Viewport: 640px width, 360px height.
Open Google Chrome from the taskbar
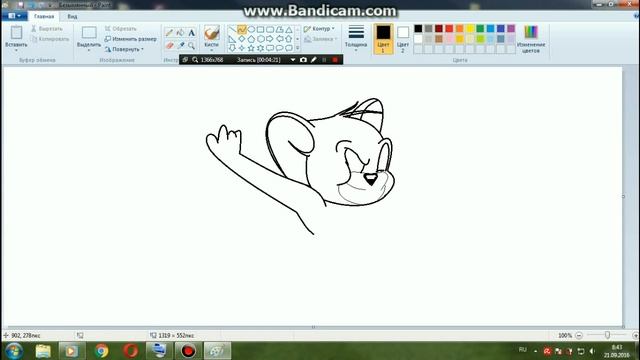[101, 351]
